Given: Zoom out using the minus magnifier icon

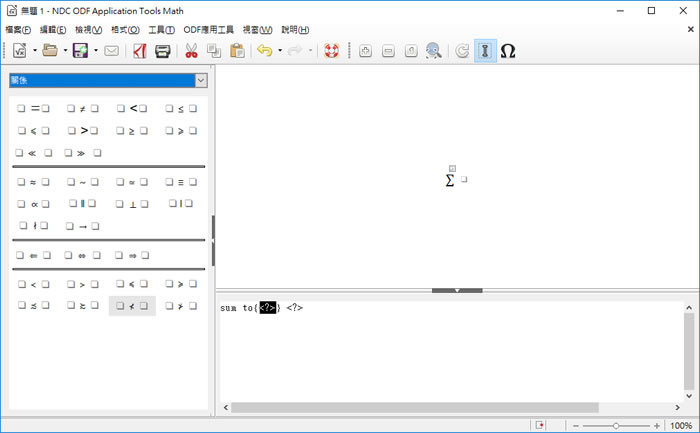Looking at the screenshot, I should pos(388,51).
